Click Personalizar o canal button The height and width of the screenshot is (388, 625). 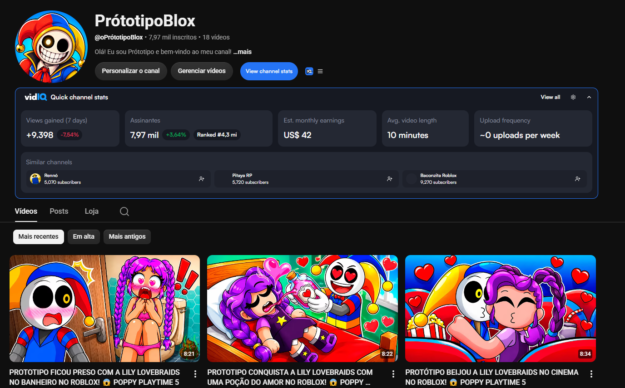pyautogui.click(x=131, y=71)
